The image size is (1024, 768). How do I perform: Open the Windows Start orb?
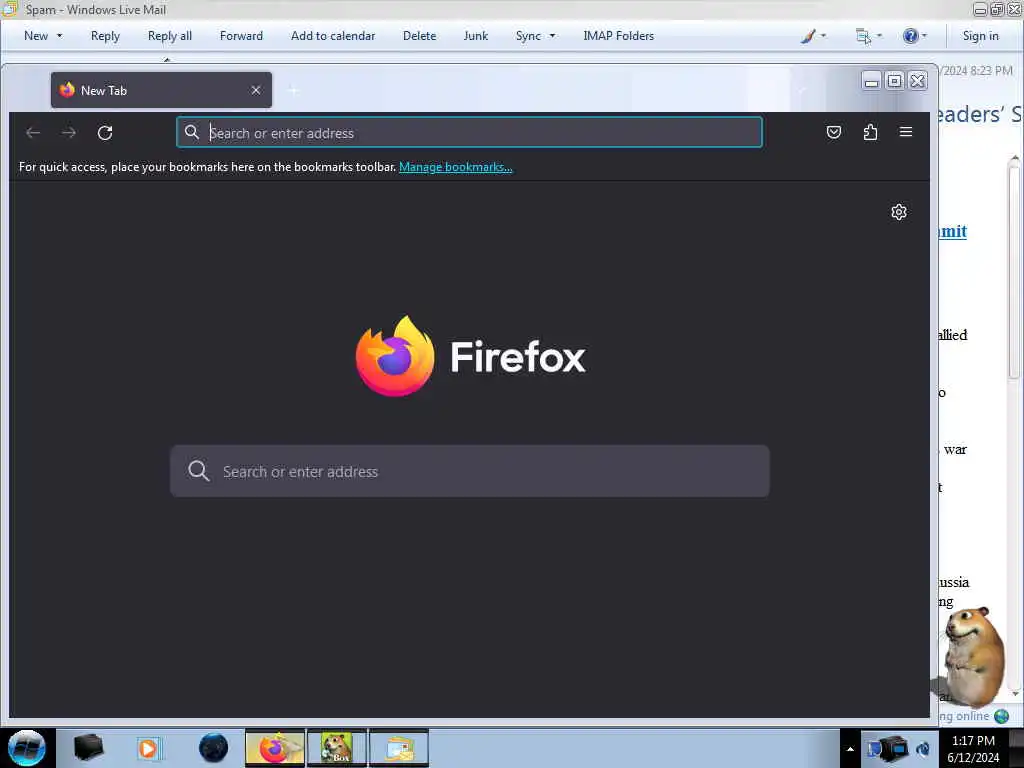coord(27,748)
